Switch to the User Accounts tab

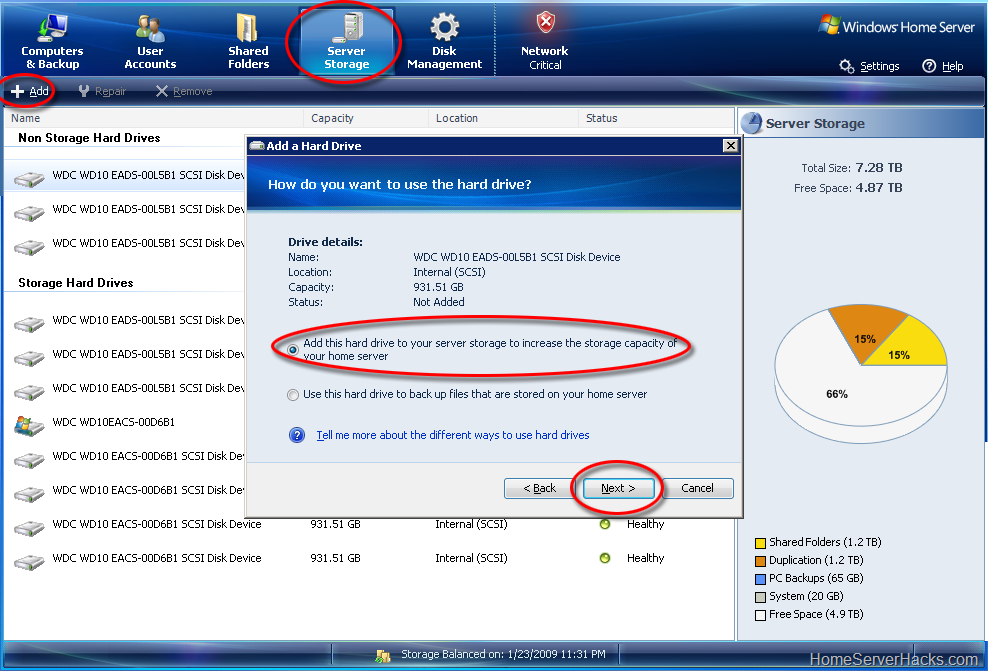[x=150, y=42]
